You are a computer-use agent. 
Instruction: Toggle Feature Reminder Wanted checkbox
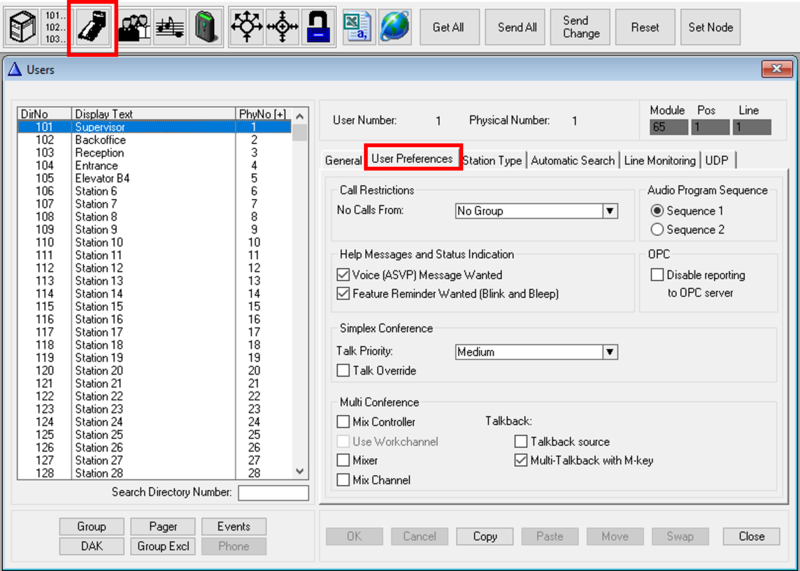(343, 294)
